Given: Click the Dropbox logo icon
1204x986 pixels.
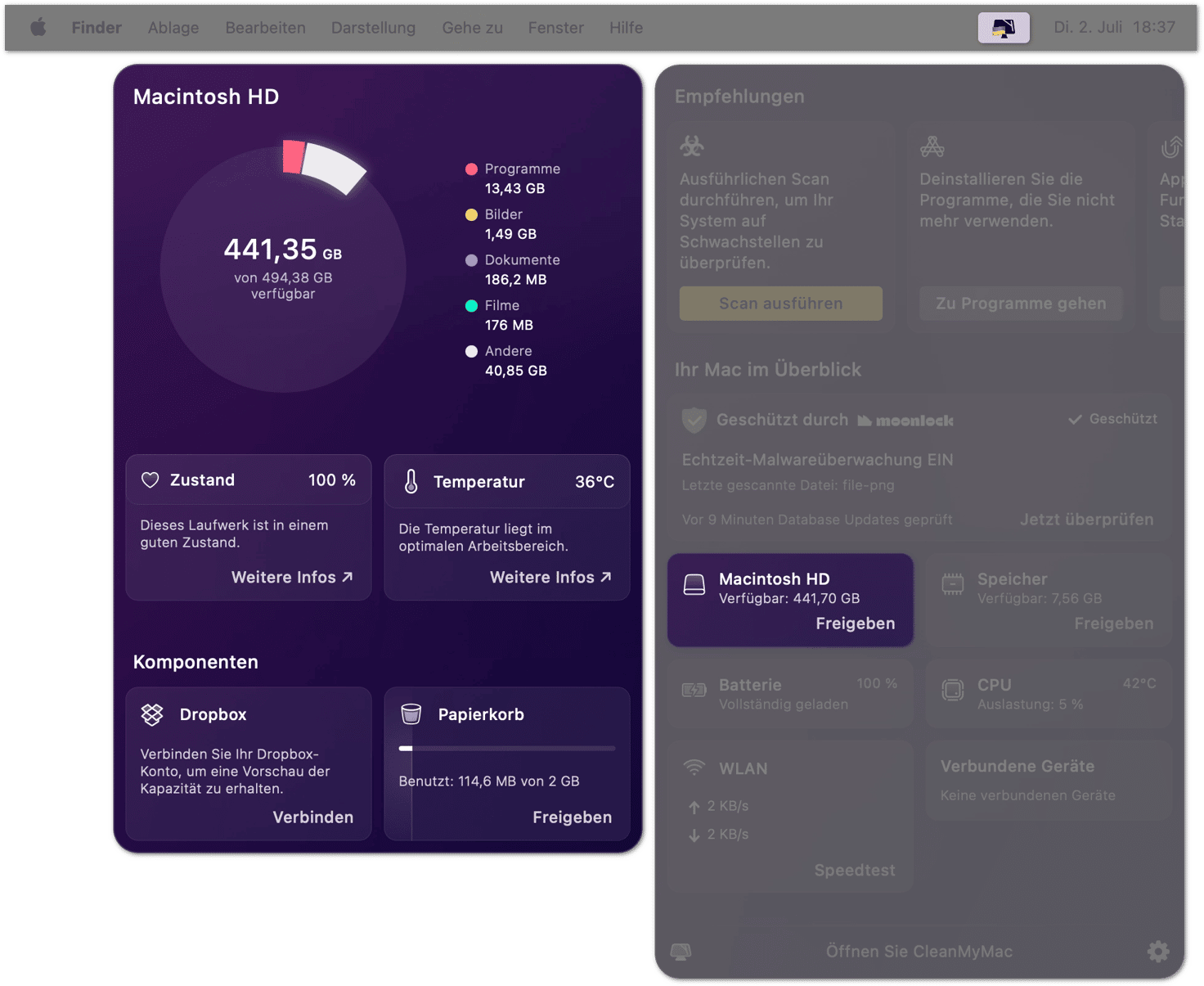Looking at the screenshot, I should coord(152,714).
